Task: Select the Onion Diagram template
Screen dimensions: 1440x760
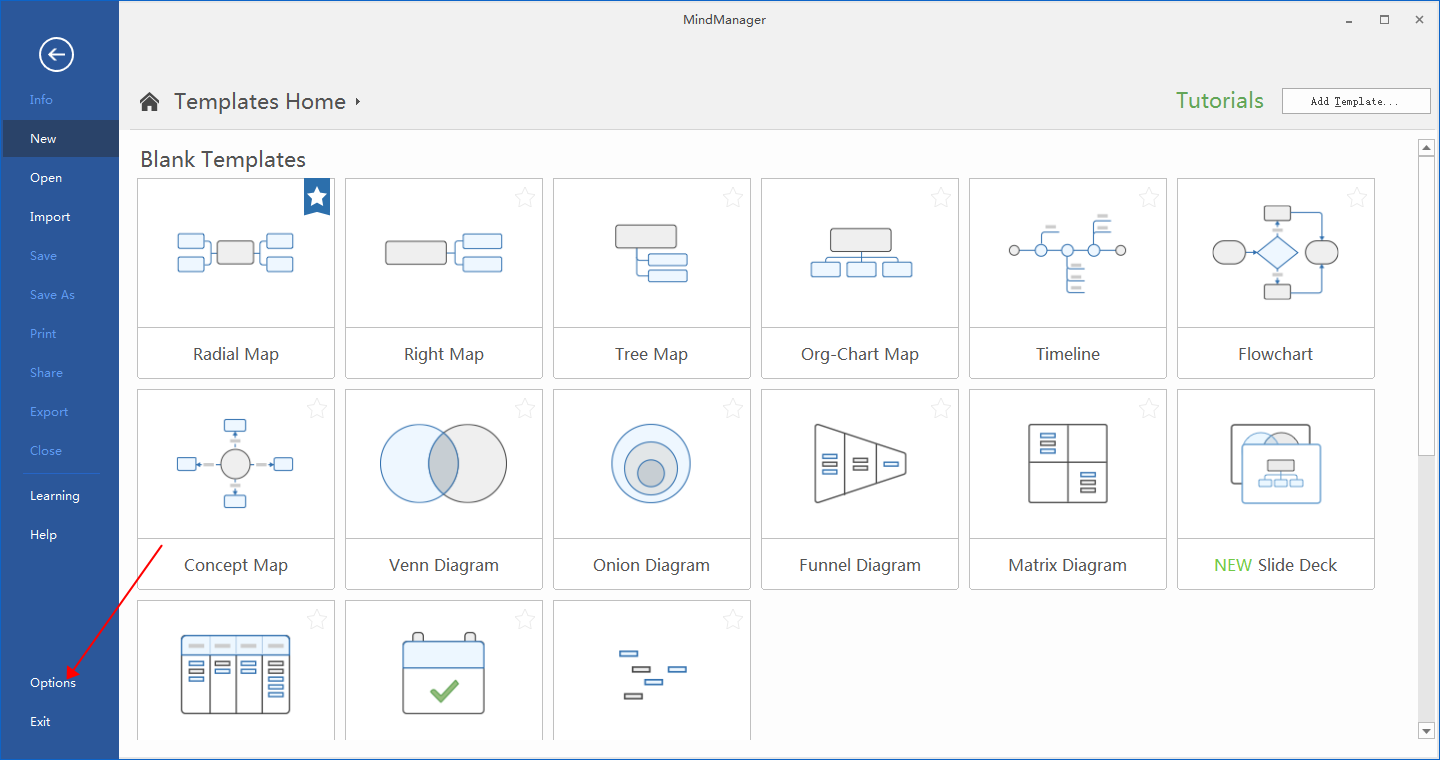Action: click(651, 463)
